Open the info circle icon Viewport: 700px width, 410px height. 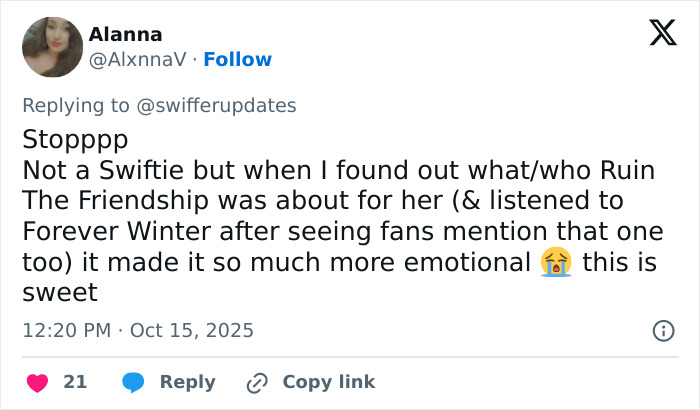click(x=662, y=330)
